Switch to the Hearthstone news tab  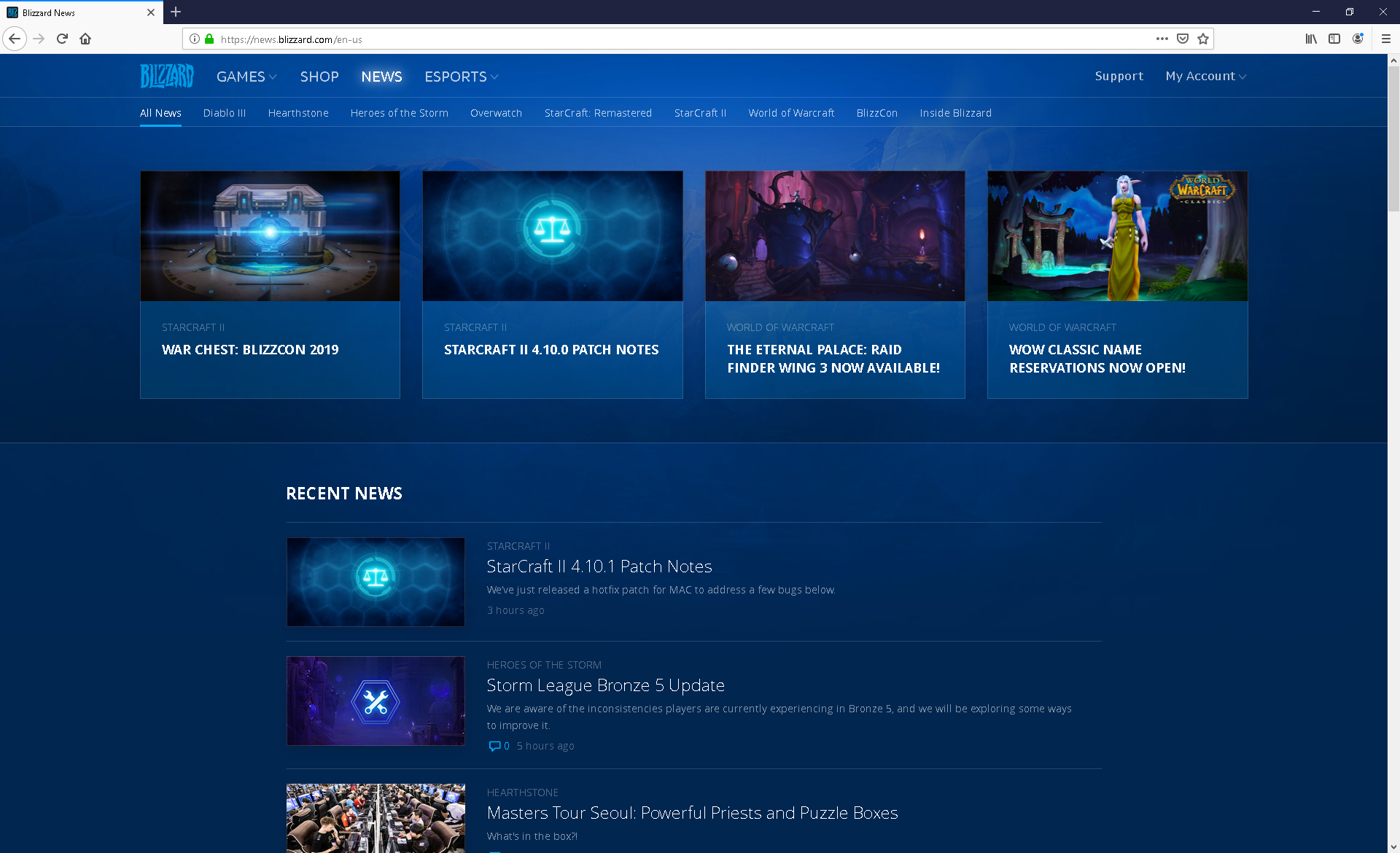pyautogui.click(x=298, y=113)
